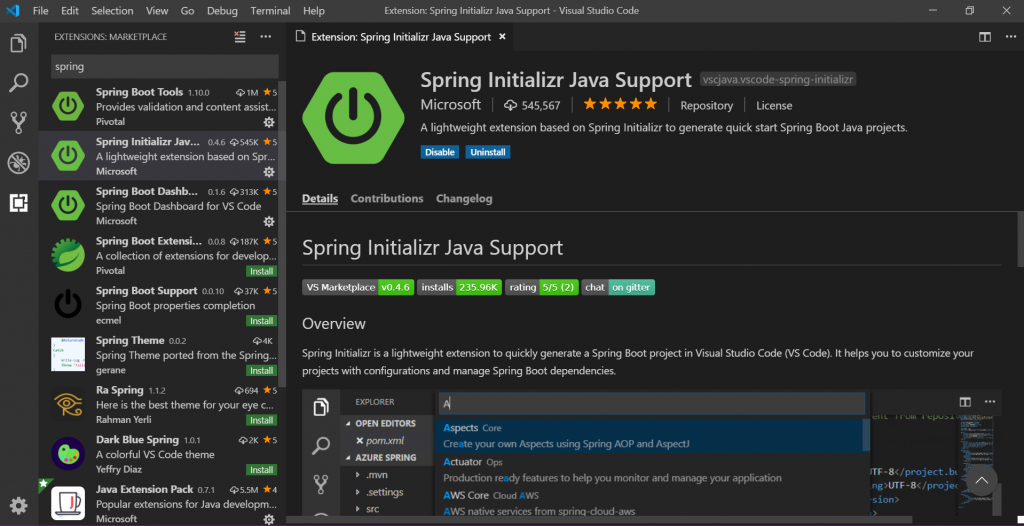This screenshot has width=1024, height=526.
Task: Open the Debug view in activity bar
Action: click(x=18, y=162)
